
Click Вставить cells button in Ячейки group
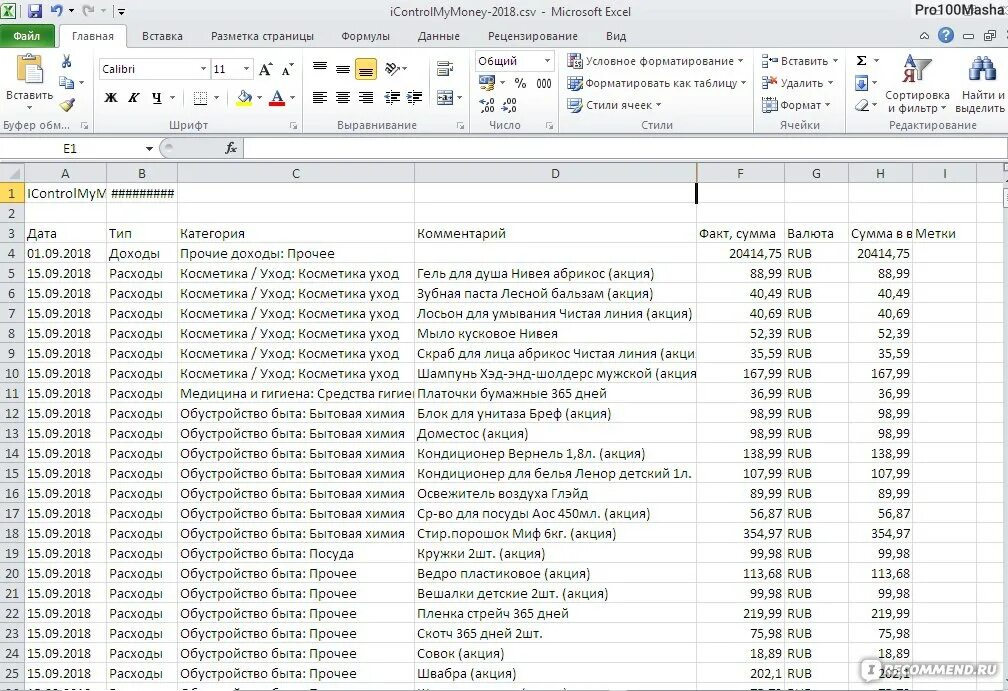point(799,61)
